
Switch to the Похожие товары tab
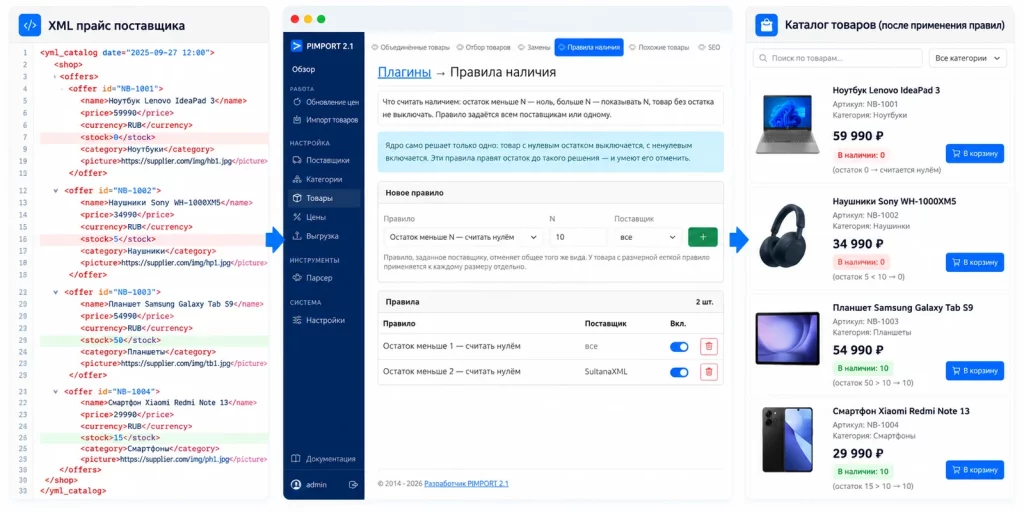coord(659,47)
